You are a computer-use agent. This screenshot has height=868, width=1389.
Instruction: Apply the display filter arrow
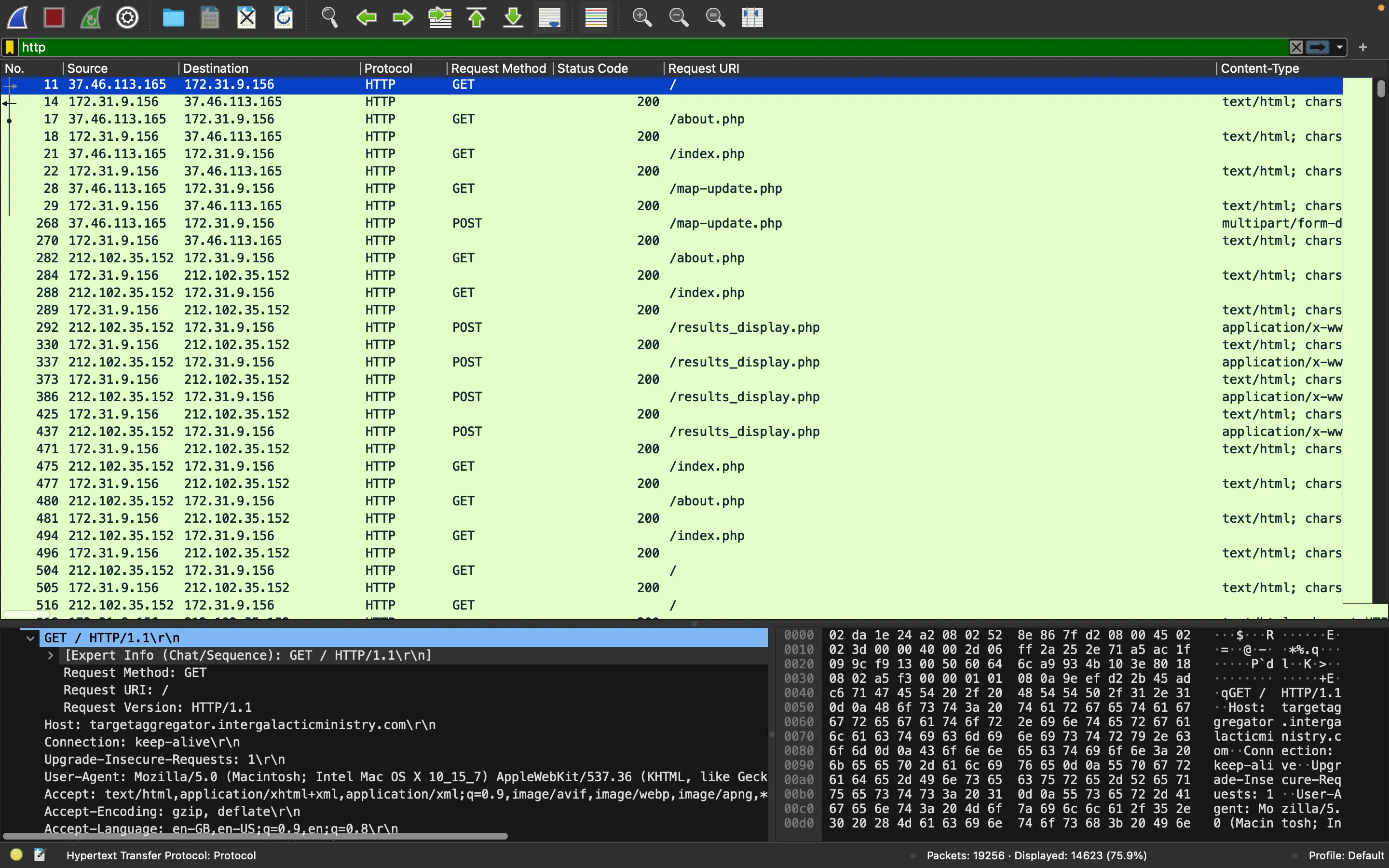(x=1318, y=47)
